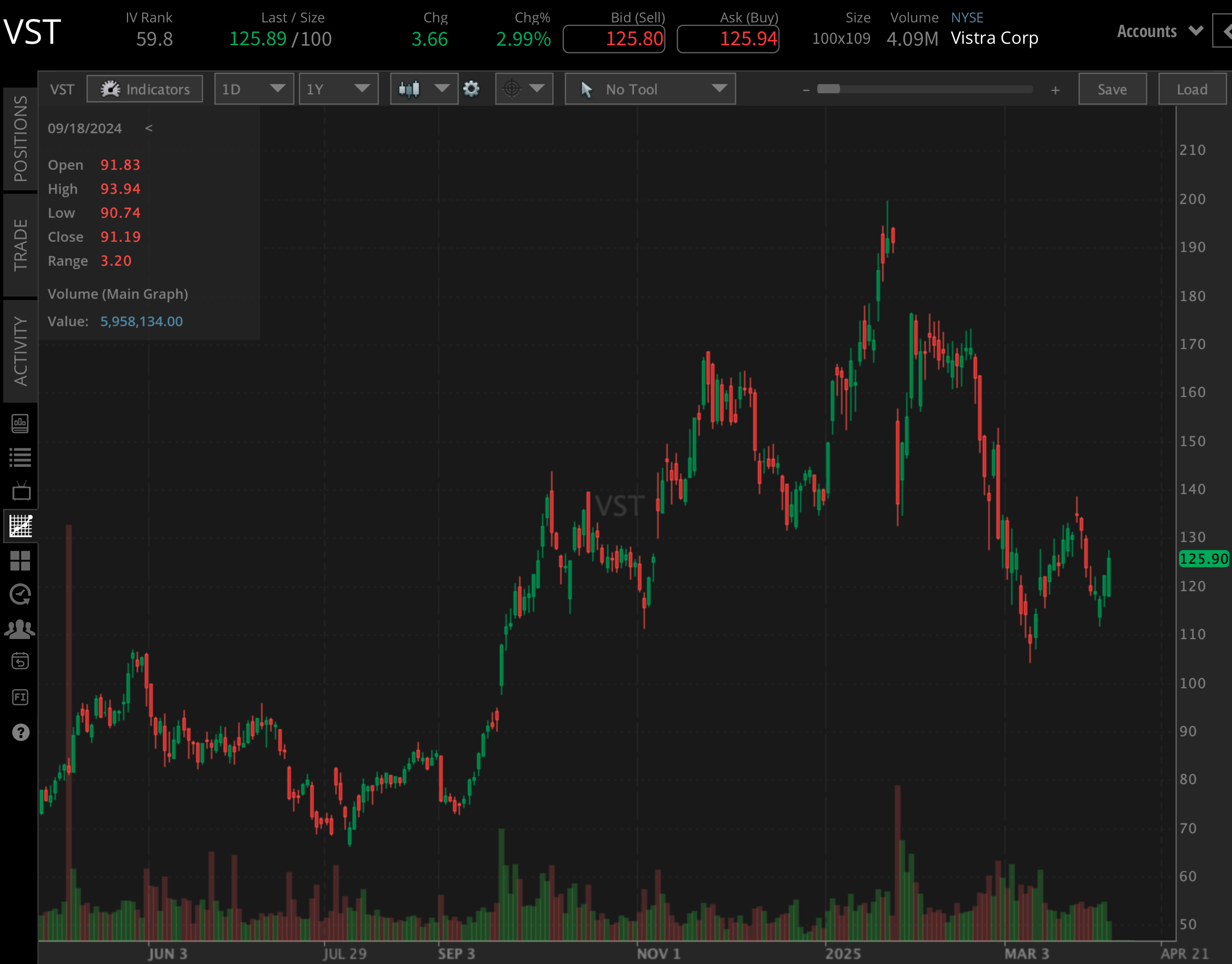Open chart settings via the gear icon
This screenshot has height=964, width=1232.
471,89
